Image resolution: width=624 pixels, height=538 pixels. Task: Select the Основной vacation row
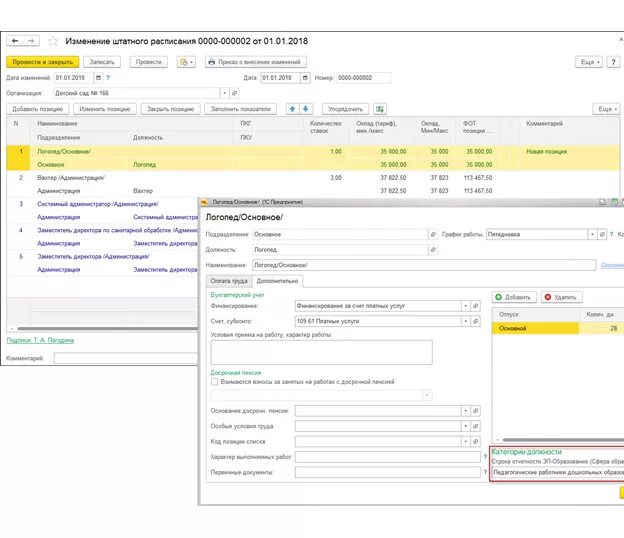pos(558,328)
